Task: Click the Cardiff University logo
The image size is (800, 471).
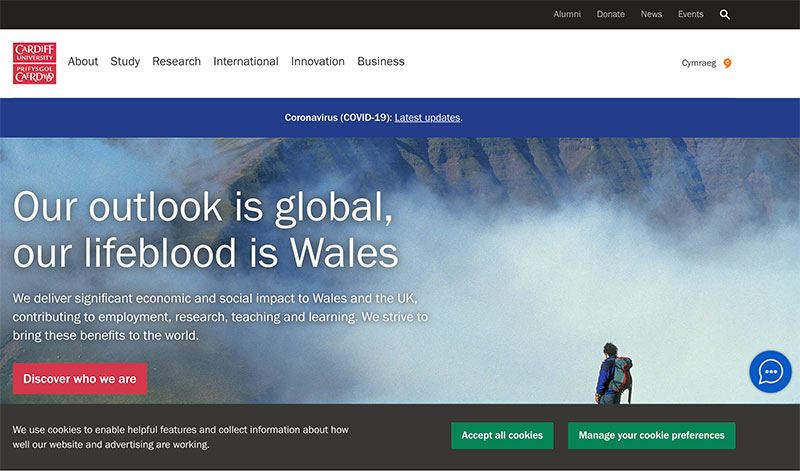Action: [35, 63]
